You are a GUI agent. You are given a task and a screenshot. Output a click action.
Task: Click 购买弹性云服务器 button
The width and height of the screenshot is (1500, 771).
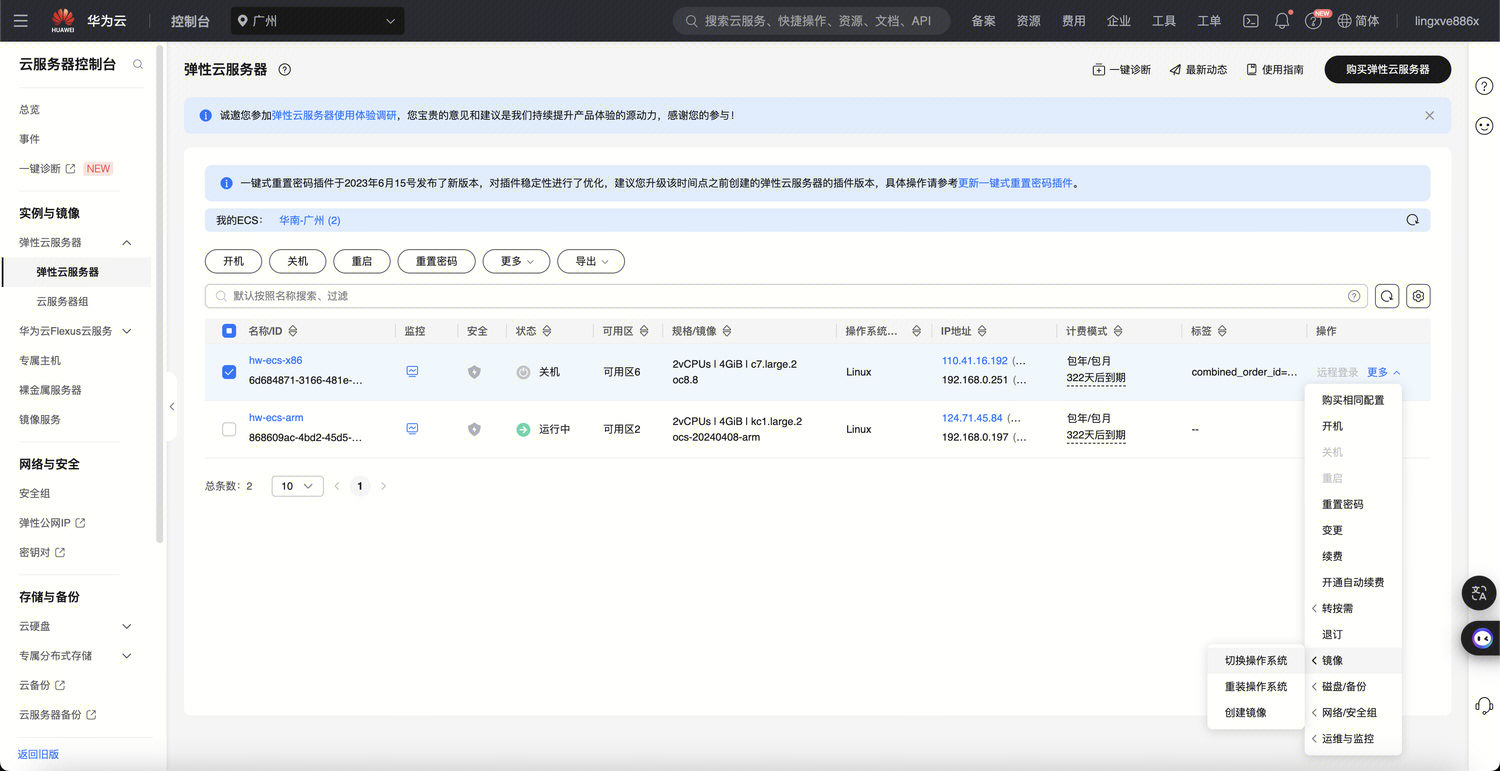pos(1387,69)
